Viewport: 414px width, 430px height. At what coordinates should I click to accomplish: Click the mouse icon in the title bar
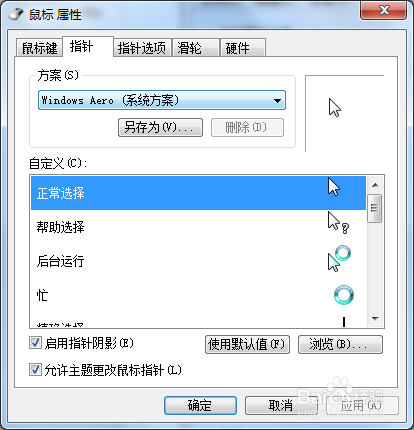click(16, 14)
